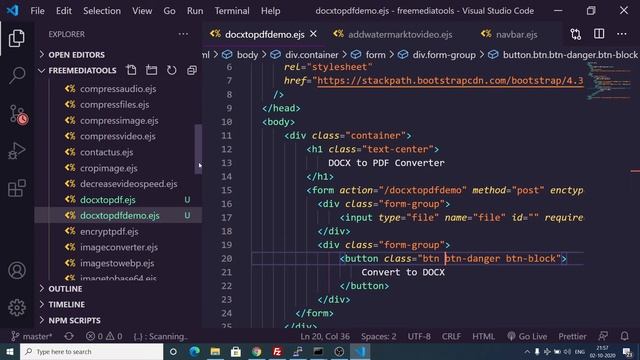Viewport: 640px width, 360px height.
Task: Click New Folder icon in explorer header
Action: pyautogui.click(x=151, y=70)
